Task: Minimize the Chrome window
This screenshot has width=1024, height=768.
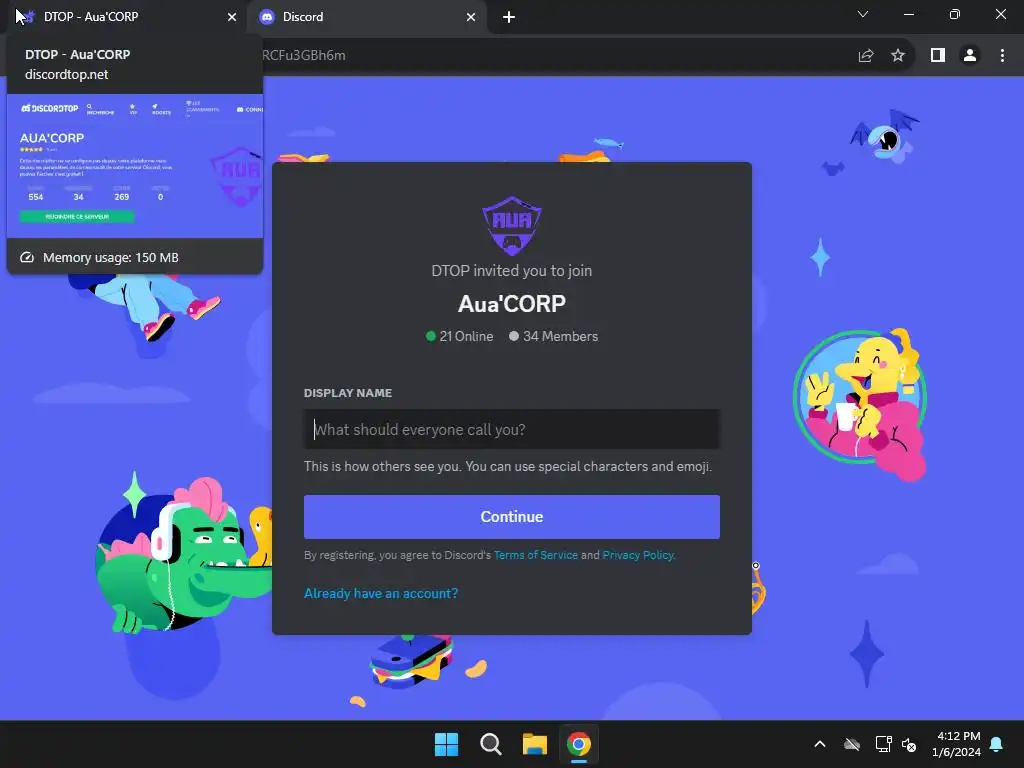Action: click(x=908, y=14)
